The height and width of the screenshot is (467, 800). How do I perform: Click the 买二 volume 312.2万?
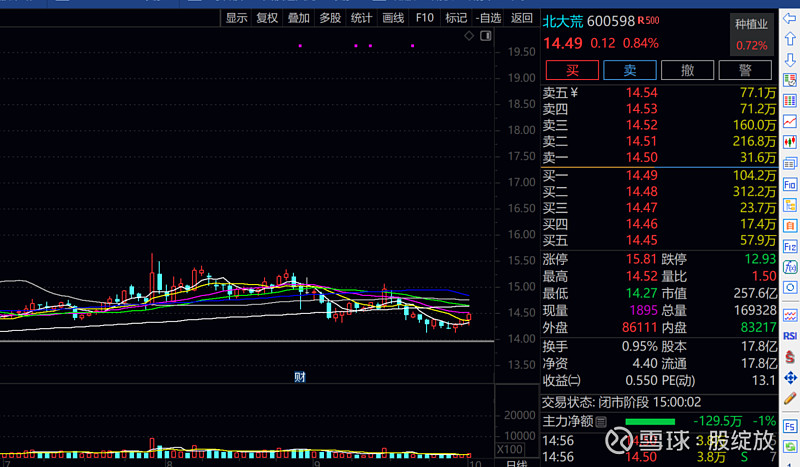[755, 192]
